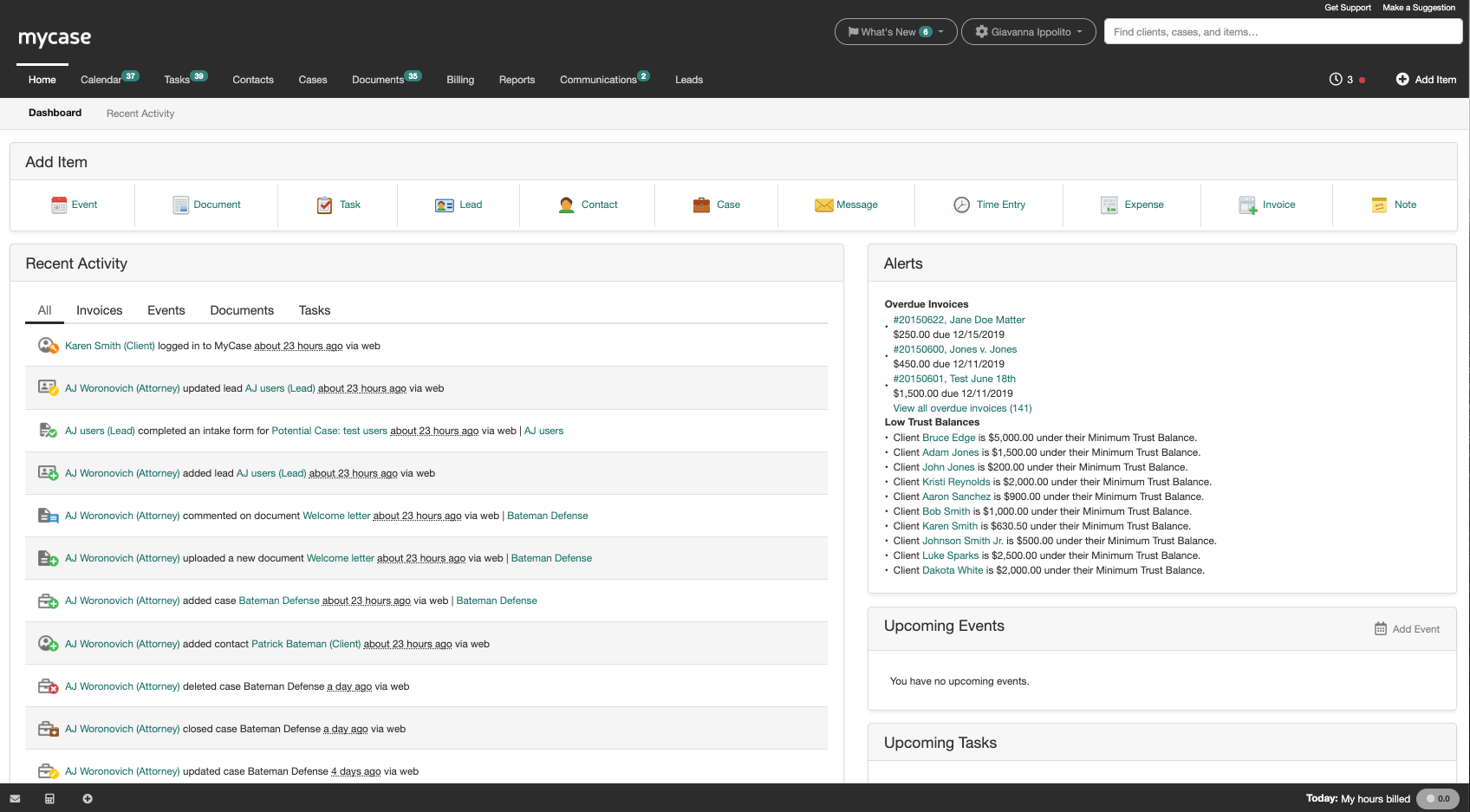This screenshot has width=1470, height=812.
Task: Toggle the hours billed switch at bottom right
Action: 1438,798
